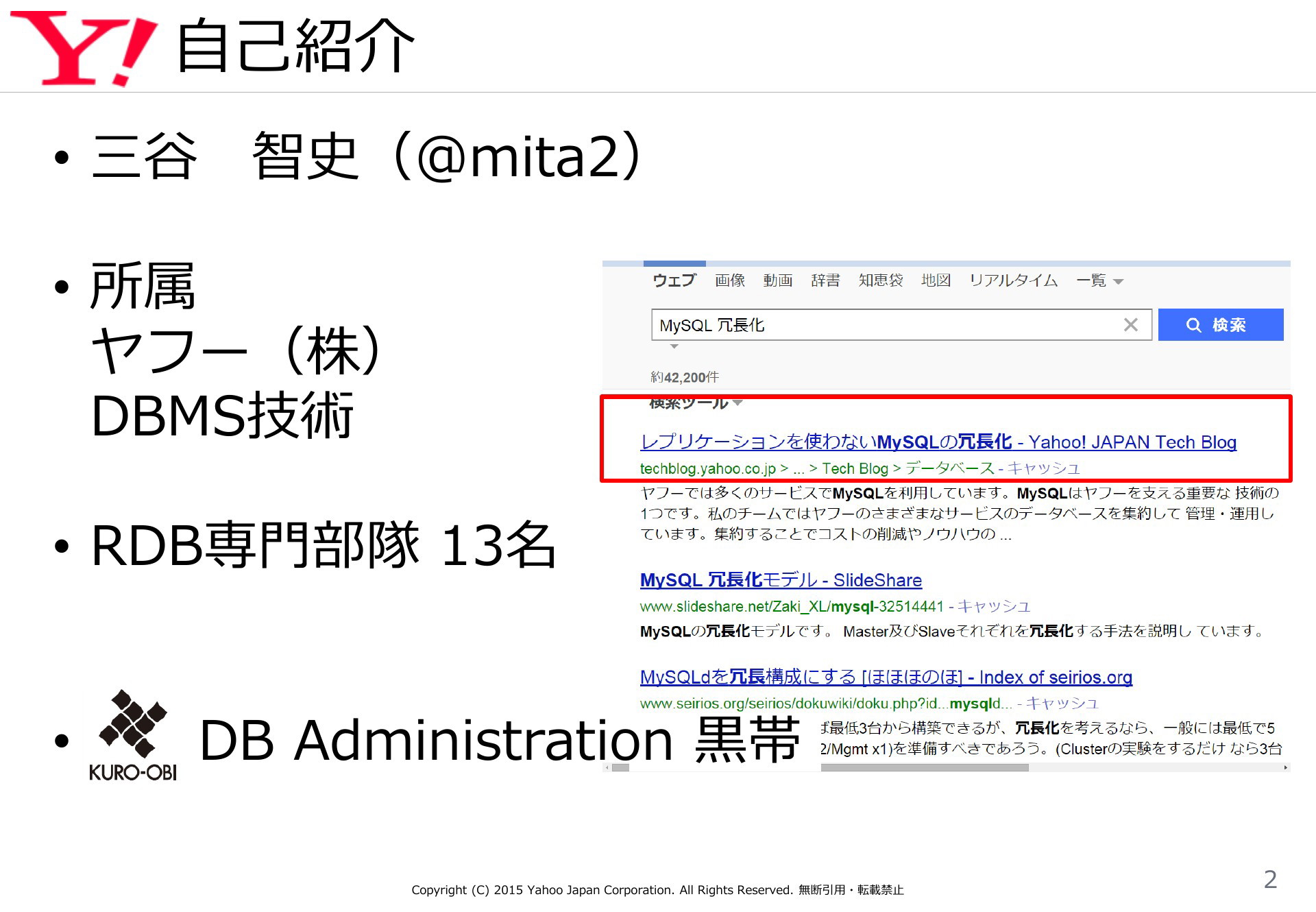Click the KURO-OBI logo
Image resolution: width=1316 pixels, height=912 pixels.
pos(133,735)
